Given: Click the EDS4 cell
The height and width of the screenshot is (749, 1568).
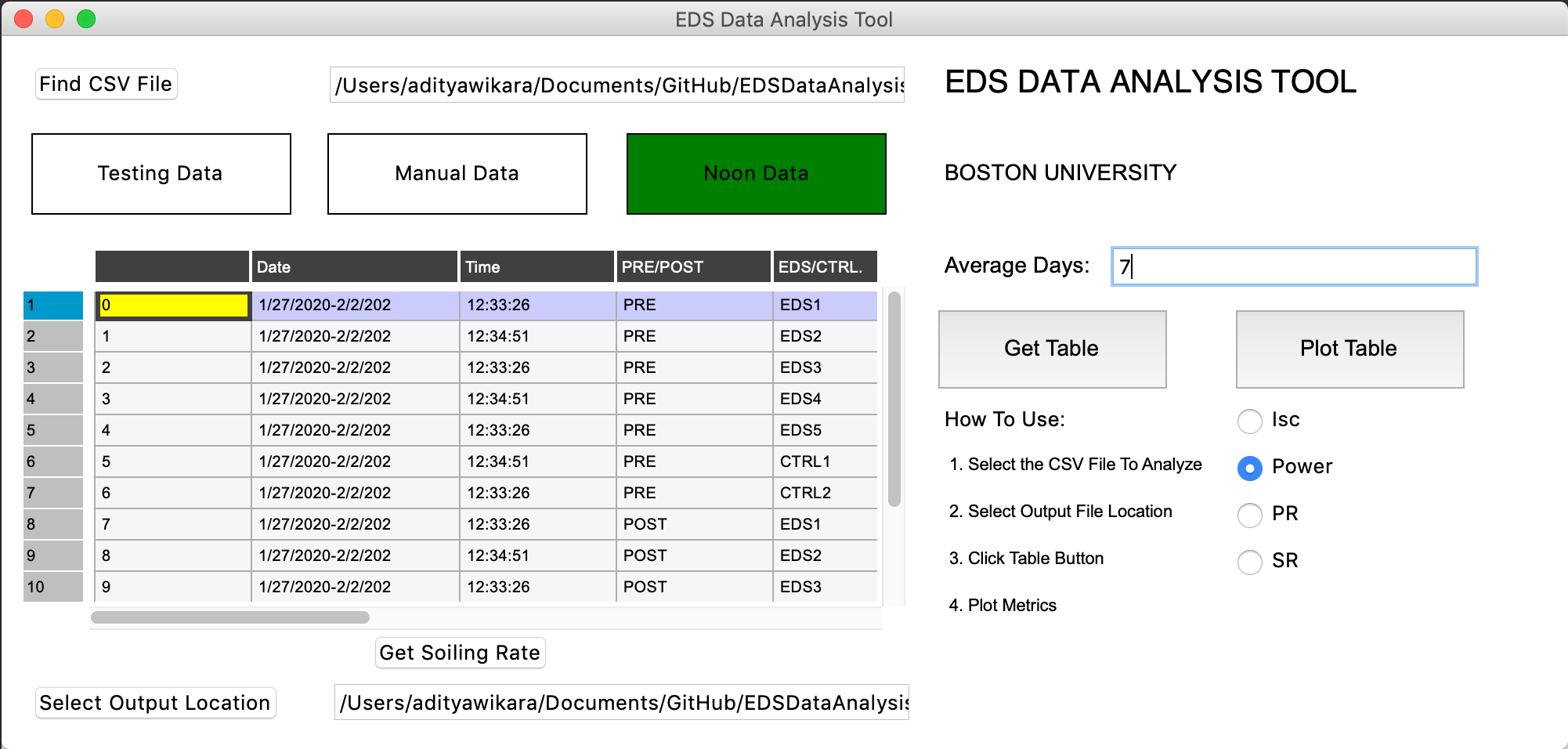Looking at the screenshot, I should point(826,399).
